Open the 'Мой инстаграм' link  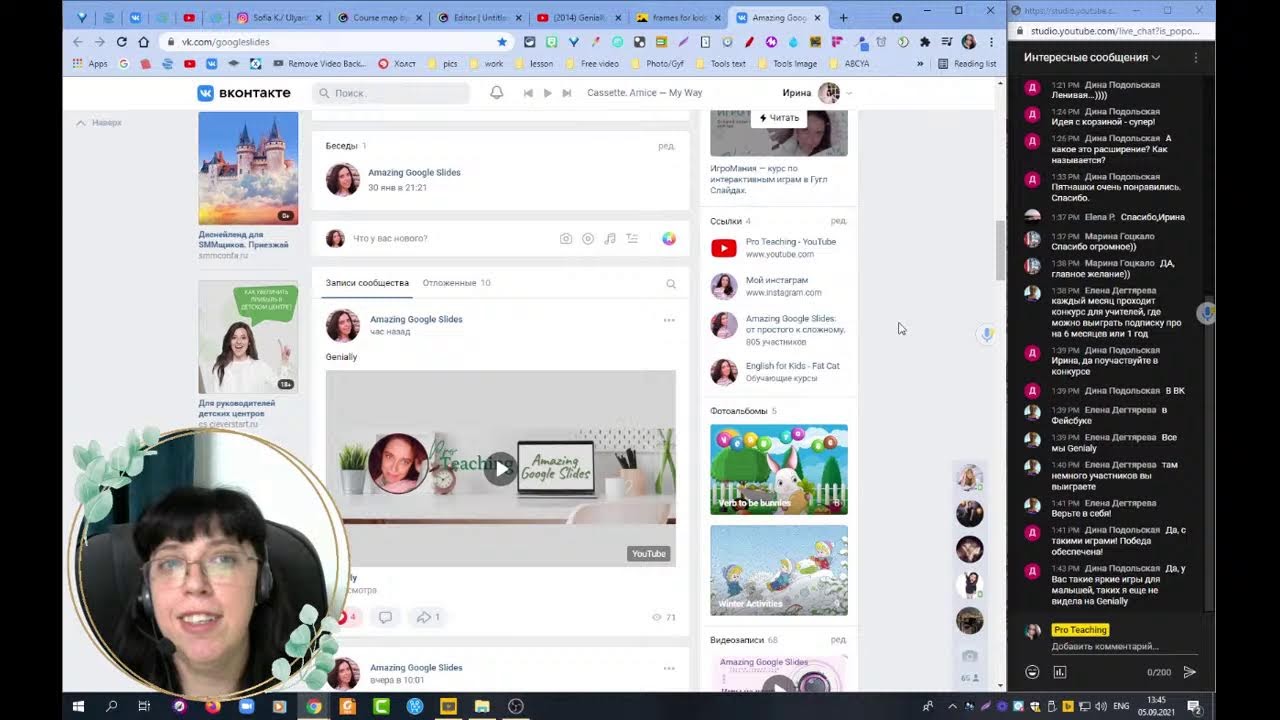pos(777,281)
